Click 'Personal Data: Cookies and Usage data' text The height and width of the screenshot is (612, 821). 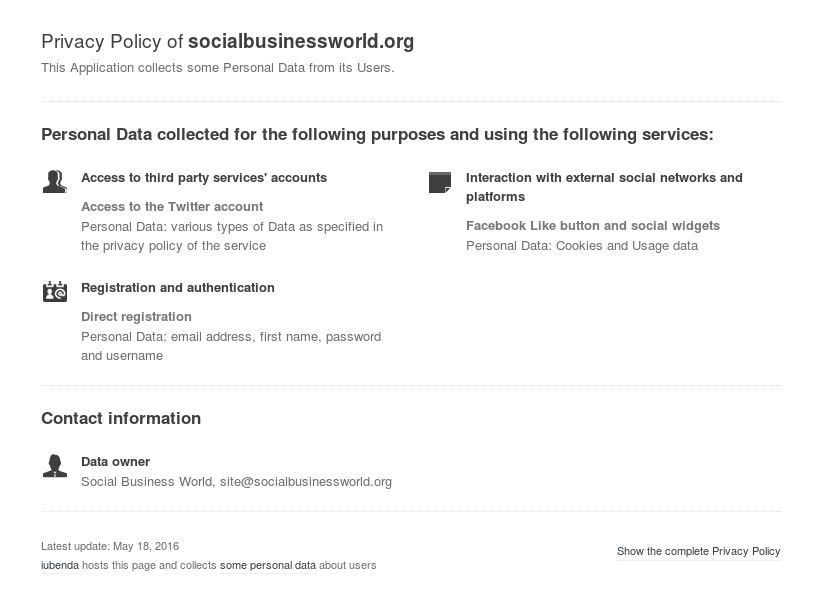[582, 246]
